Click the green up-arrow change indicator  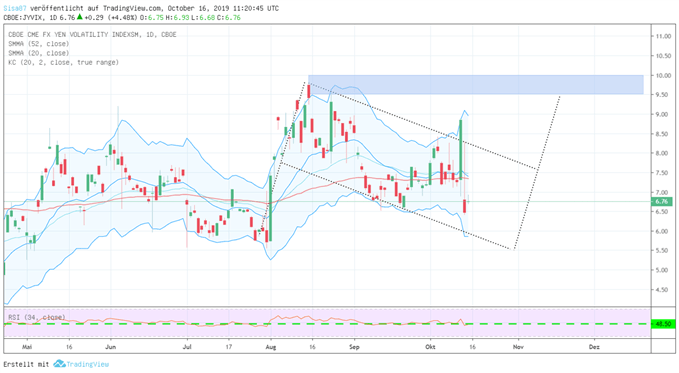pos(80,17)
